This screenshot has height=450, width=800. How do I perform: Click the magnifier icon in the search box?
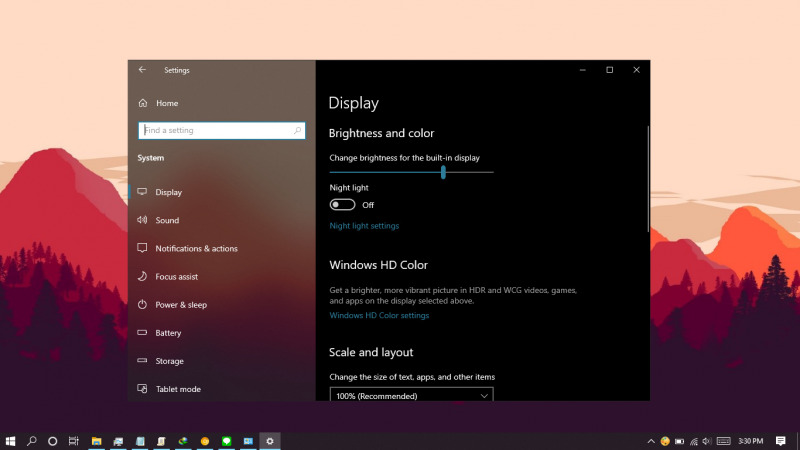(297, 130)
